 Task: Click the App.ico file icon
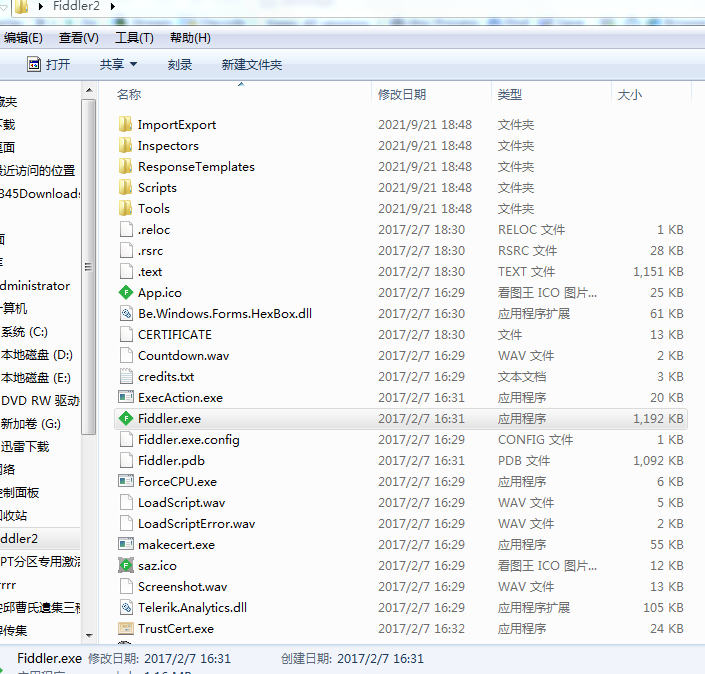pyautogui.click(x=126, y=293)
